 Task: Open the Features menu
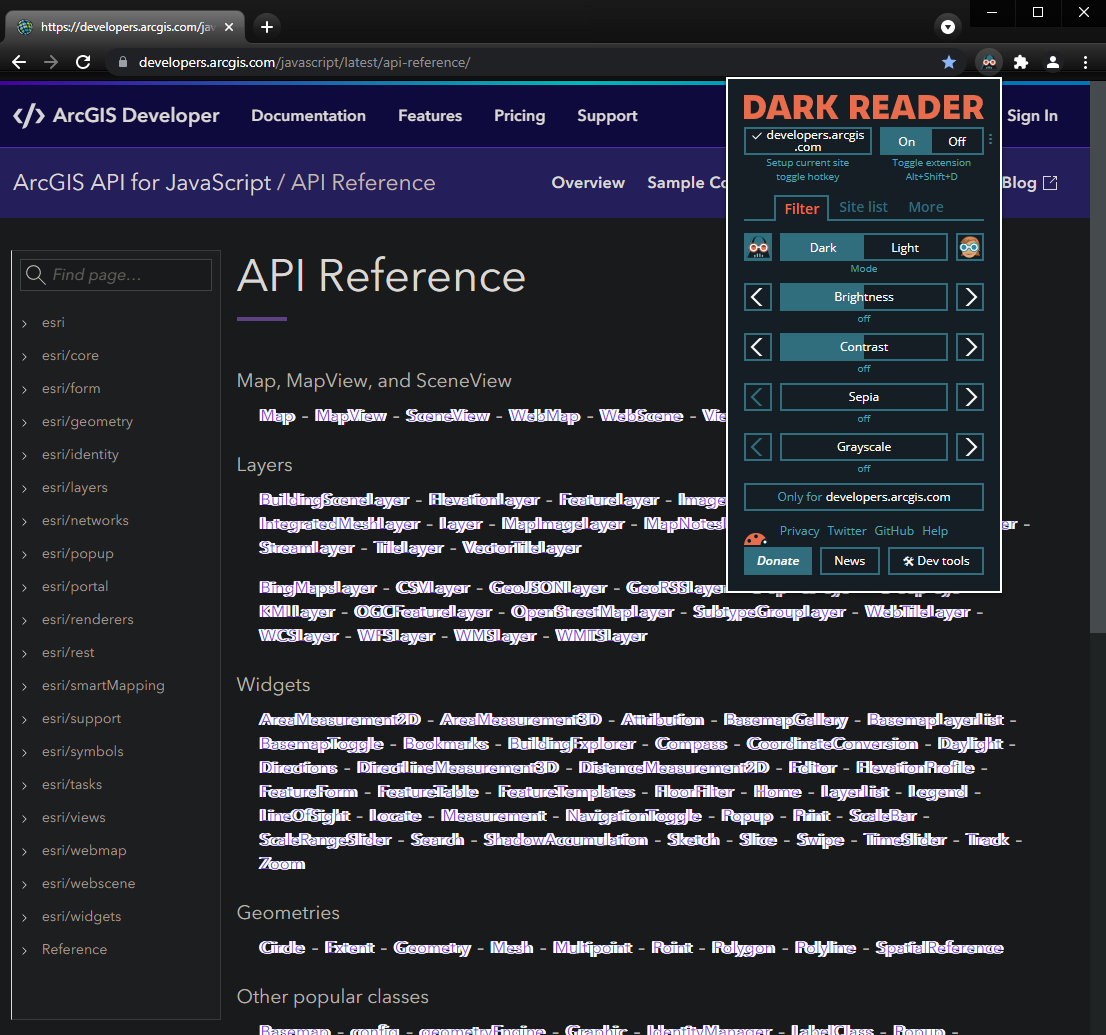(x=430, y=116)
